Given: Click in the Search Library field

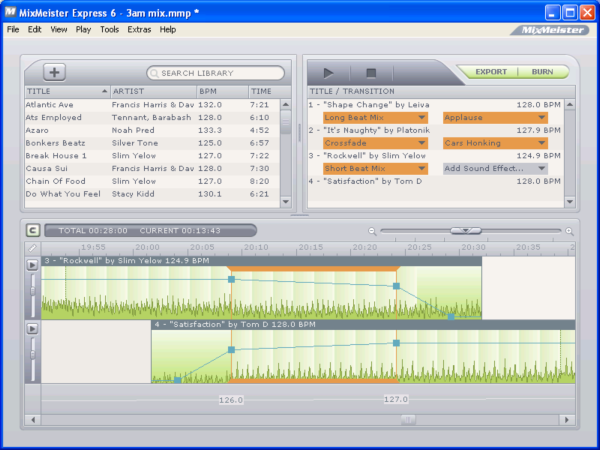Looking at the screenshot, I should pyautogui.click(x=215, y=73).
